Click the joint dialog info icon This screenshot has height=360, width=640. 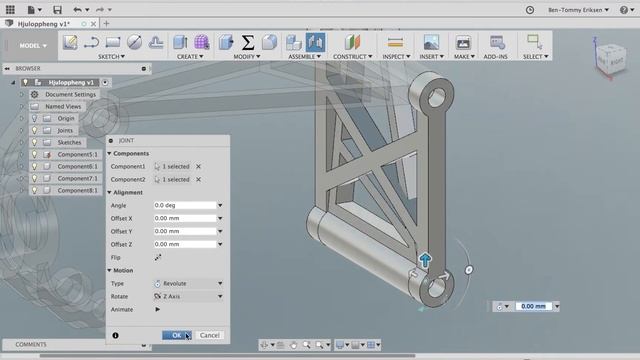[x=116, y=335]
